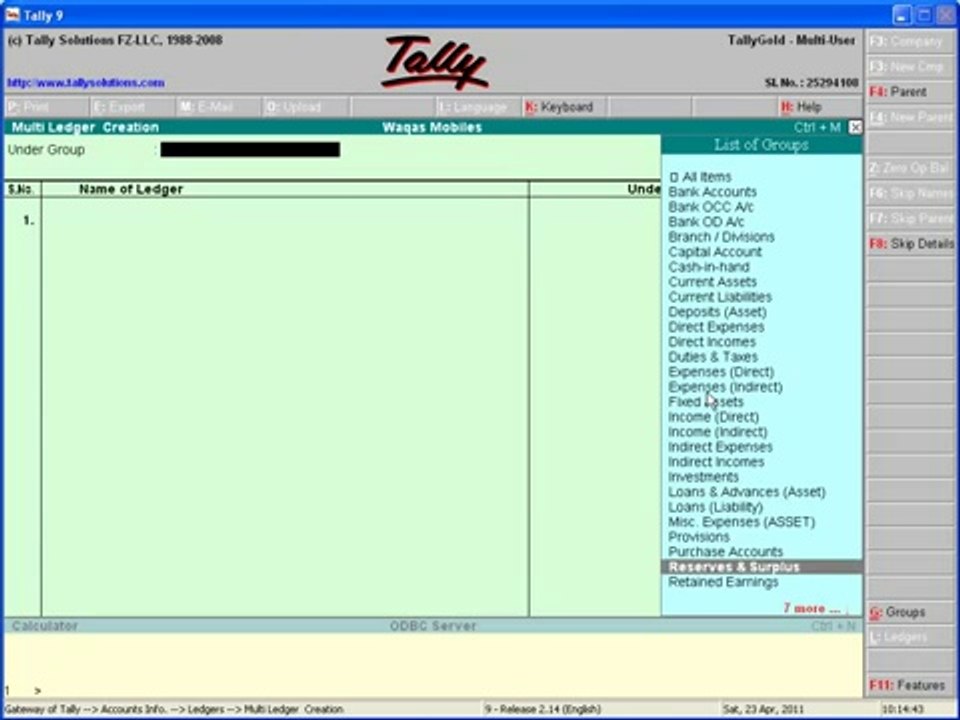Click the L: Language button

478,107
